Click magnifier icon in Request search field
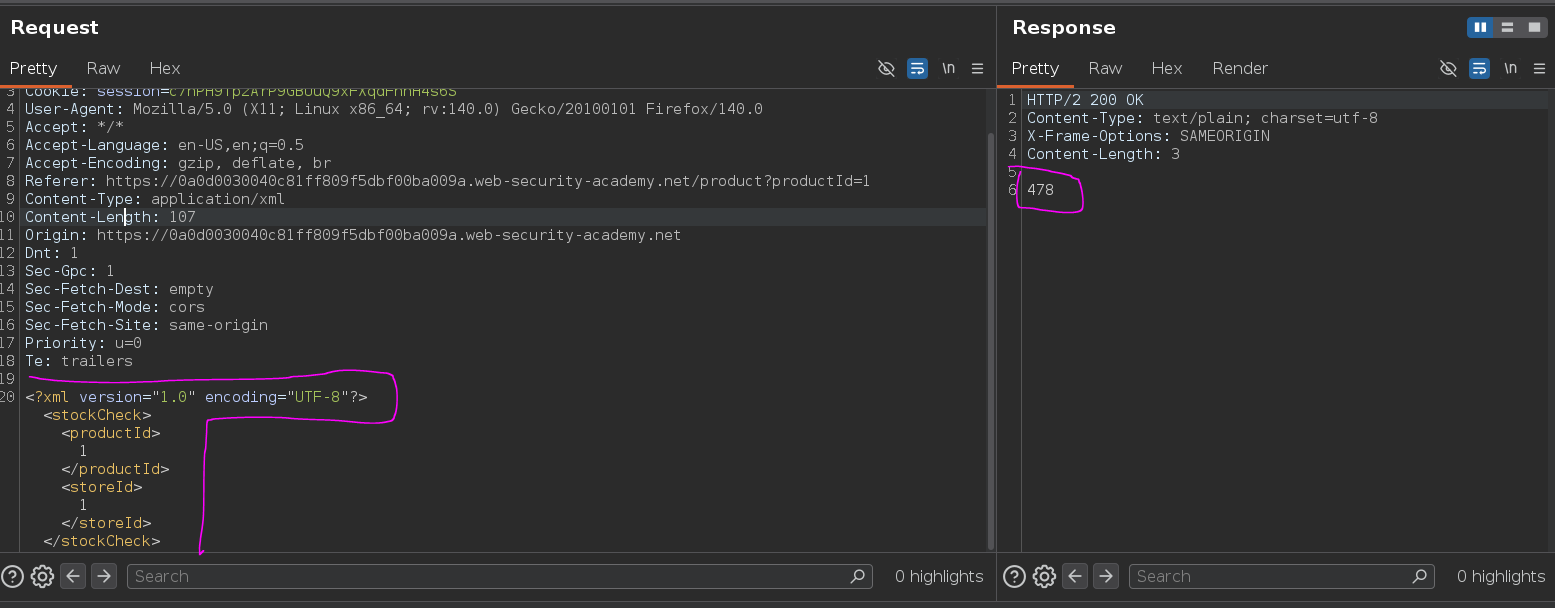Image resolution: width=1555 pixels, height=608 pixels. tap(857, 576)
